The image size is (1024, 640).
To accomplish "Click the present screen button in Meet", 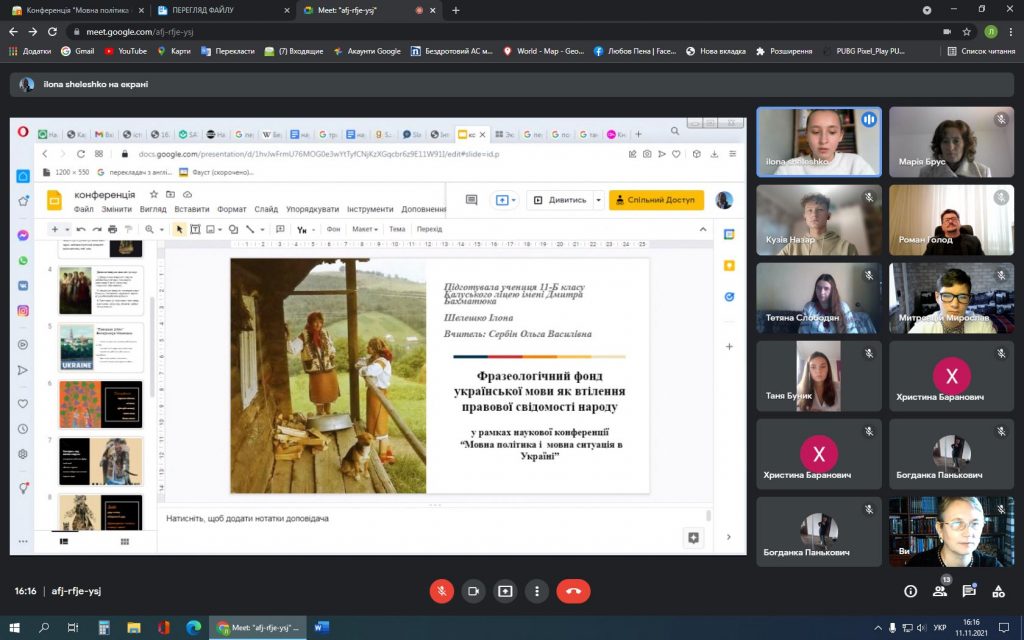I will pos(505,591).
